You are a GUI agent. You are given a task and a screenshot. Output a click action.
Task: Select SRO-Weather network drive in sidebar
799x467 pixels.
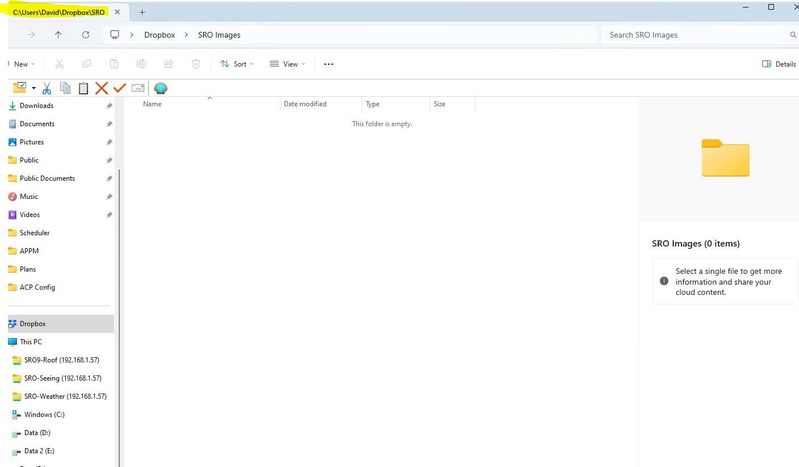click(x=64, y=396)
